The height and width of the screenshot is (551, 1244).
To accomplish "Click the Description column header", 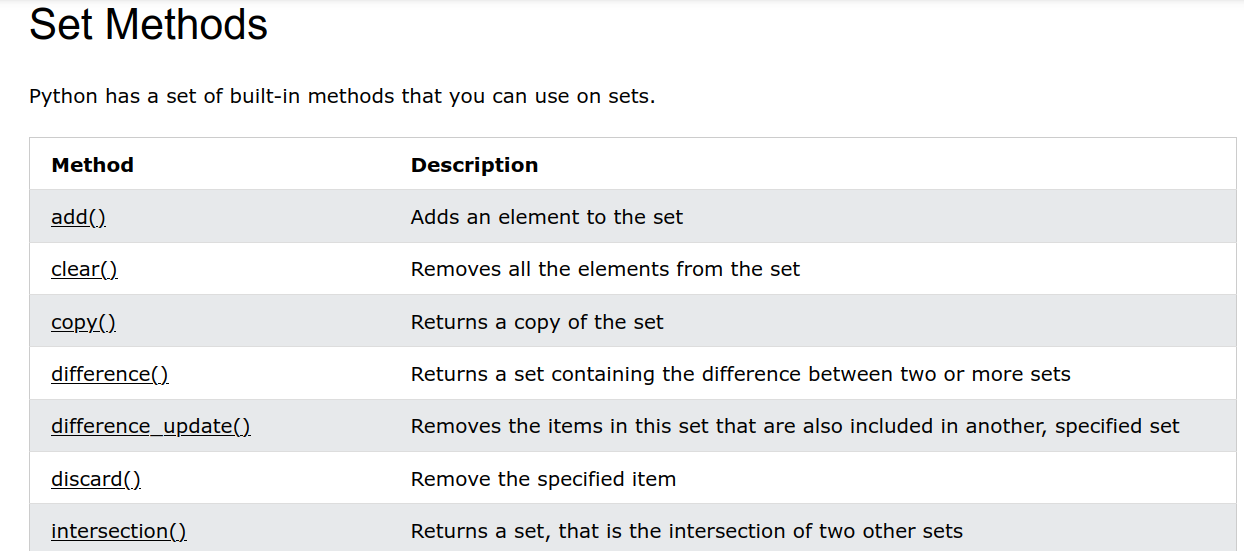I will click(x=474, y=165).
